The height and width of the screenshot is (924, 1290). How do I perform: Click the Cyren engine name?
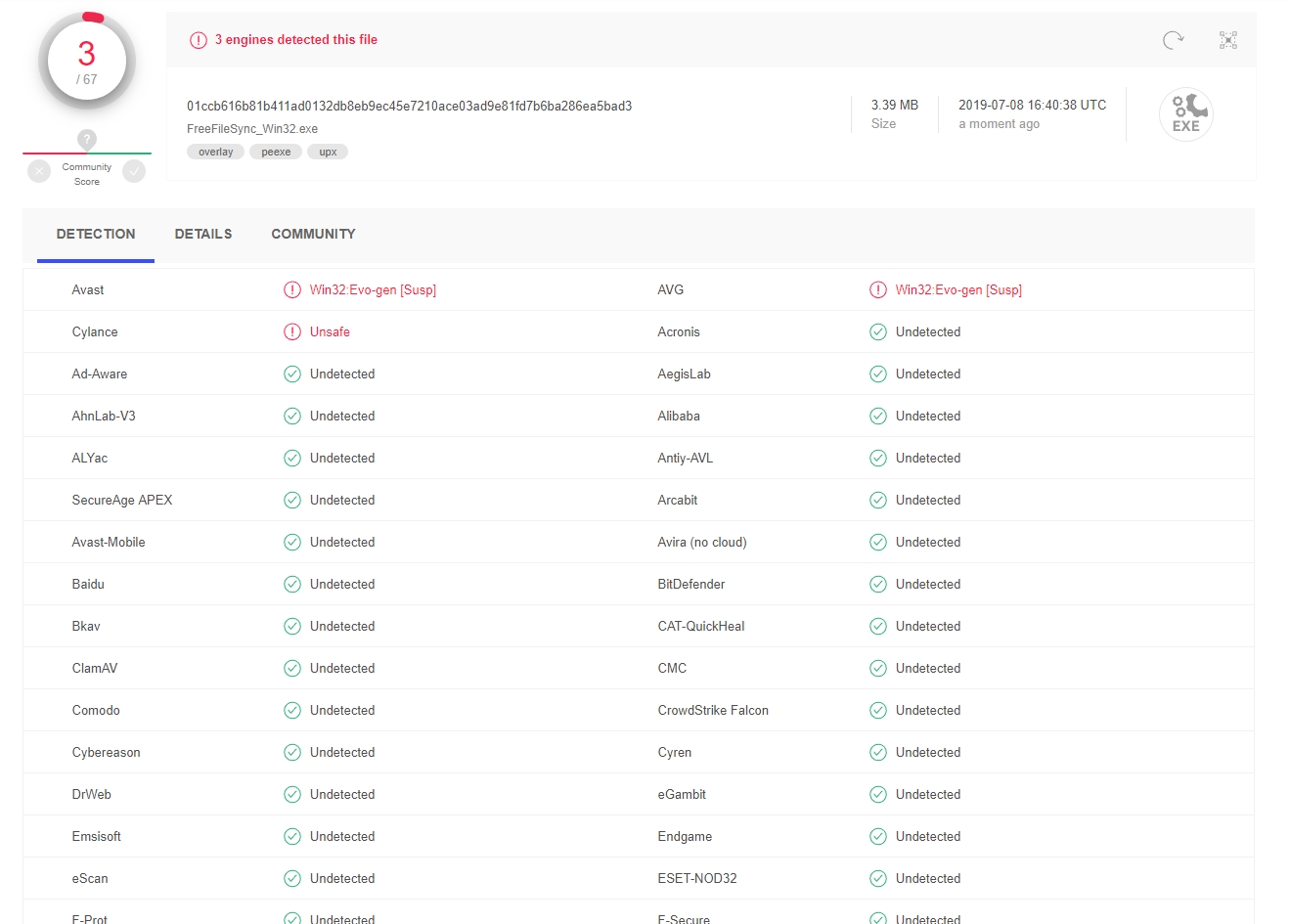674,752
